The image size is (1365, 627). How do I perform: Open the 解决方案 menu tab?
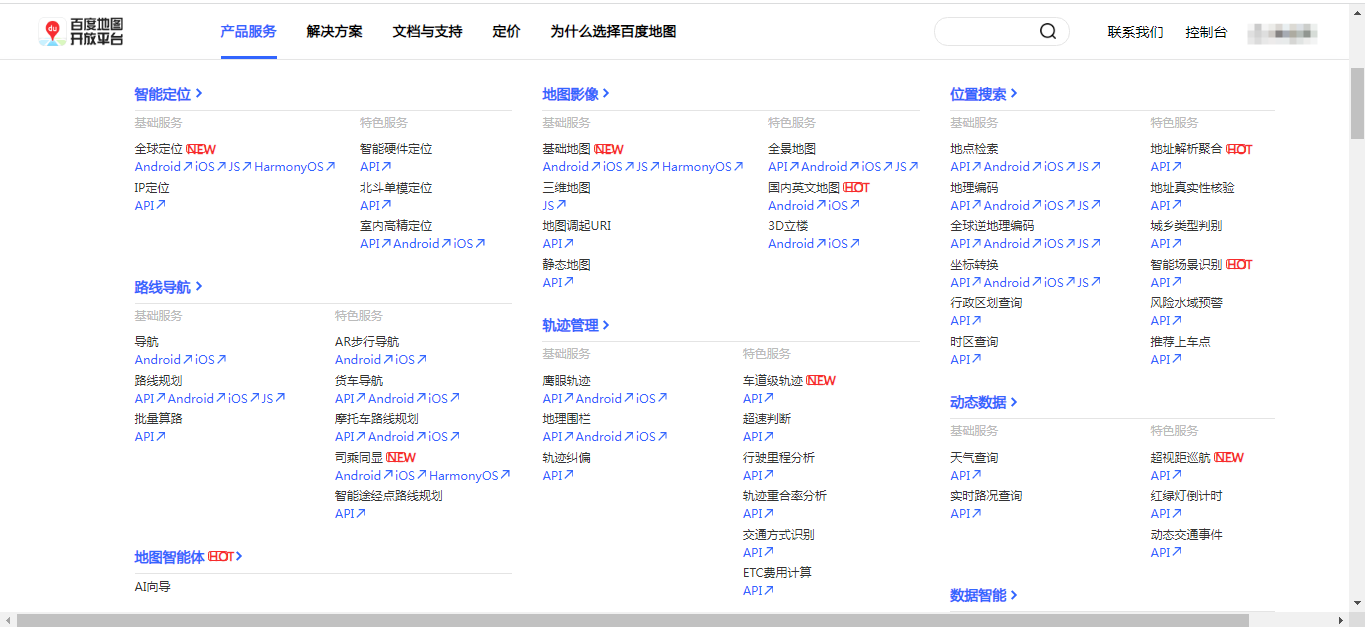tap(335, 32)
